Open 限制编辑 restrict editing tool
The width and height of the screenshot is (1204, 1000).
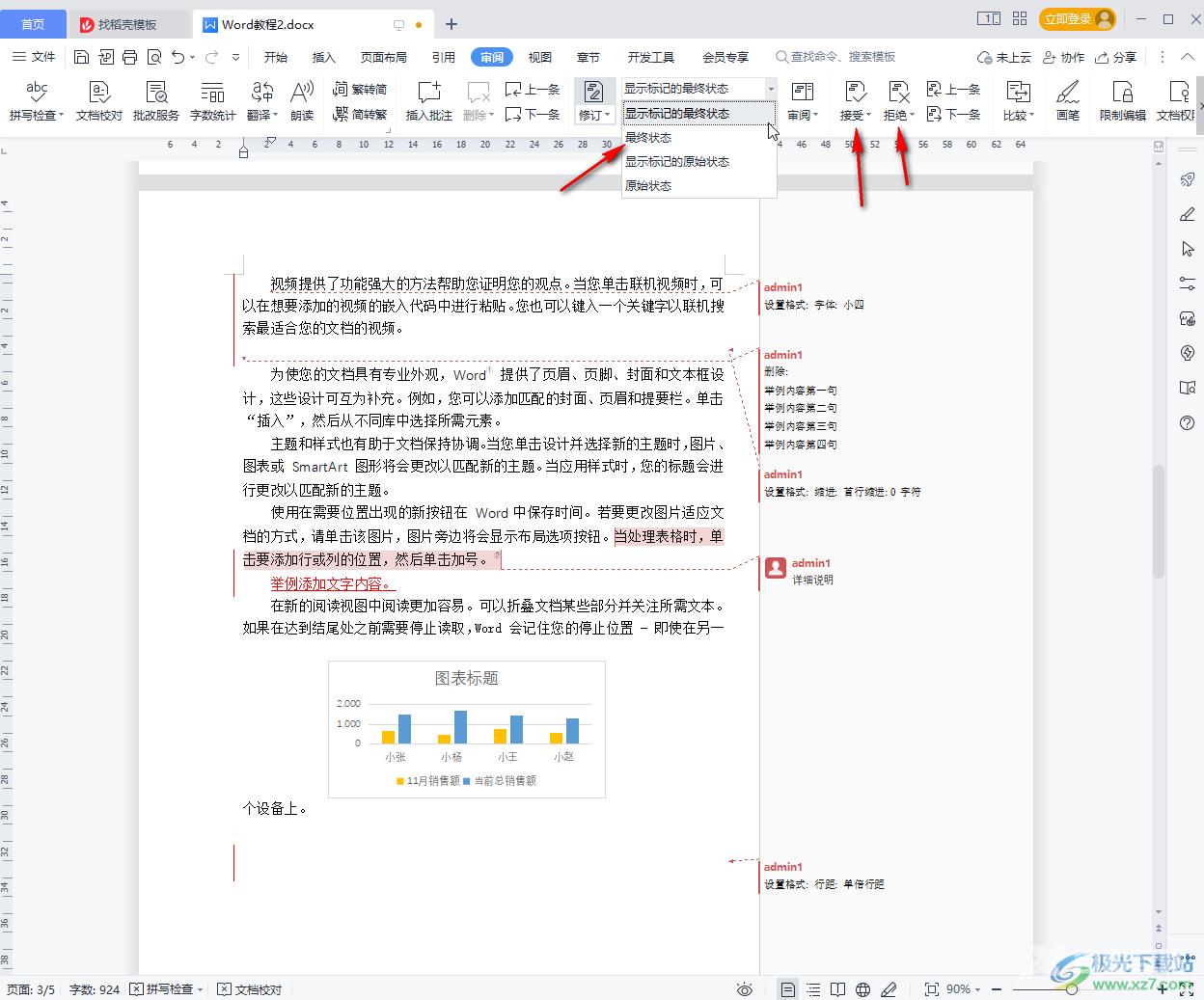pos(1122,101)
